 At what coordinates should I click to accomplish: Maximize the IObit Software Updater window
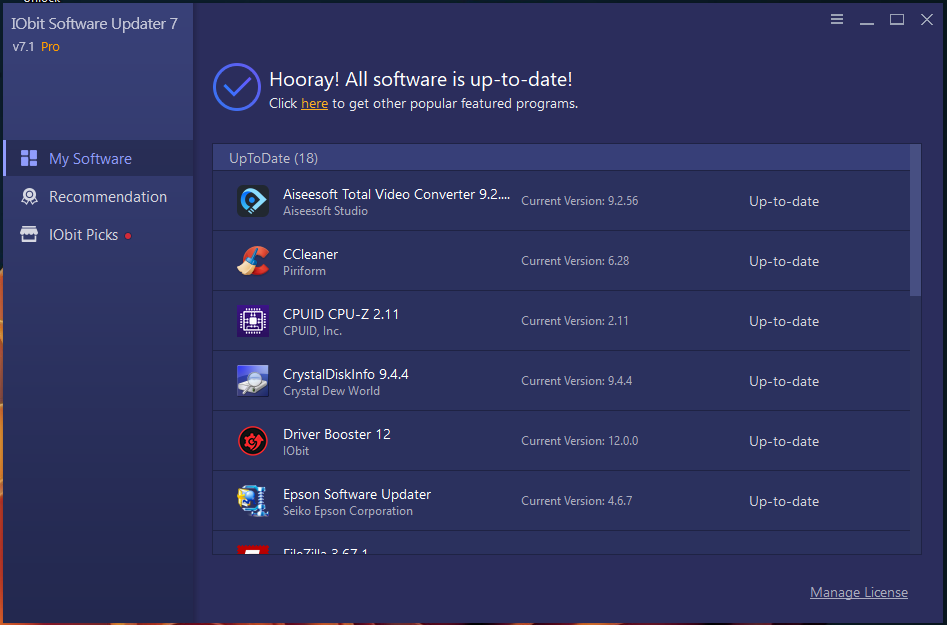coord(897,19)
